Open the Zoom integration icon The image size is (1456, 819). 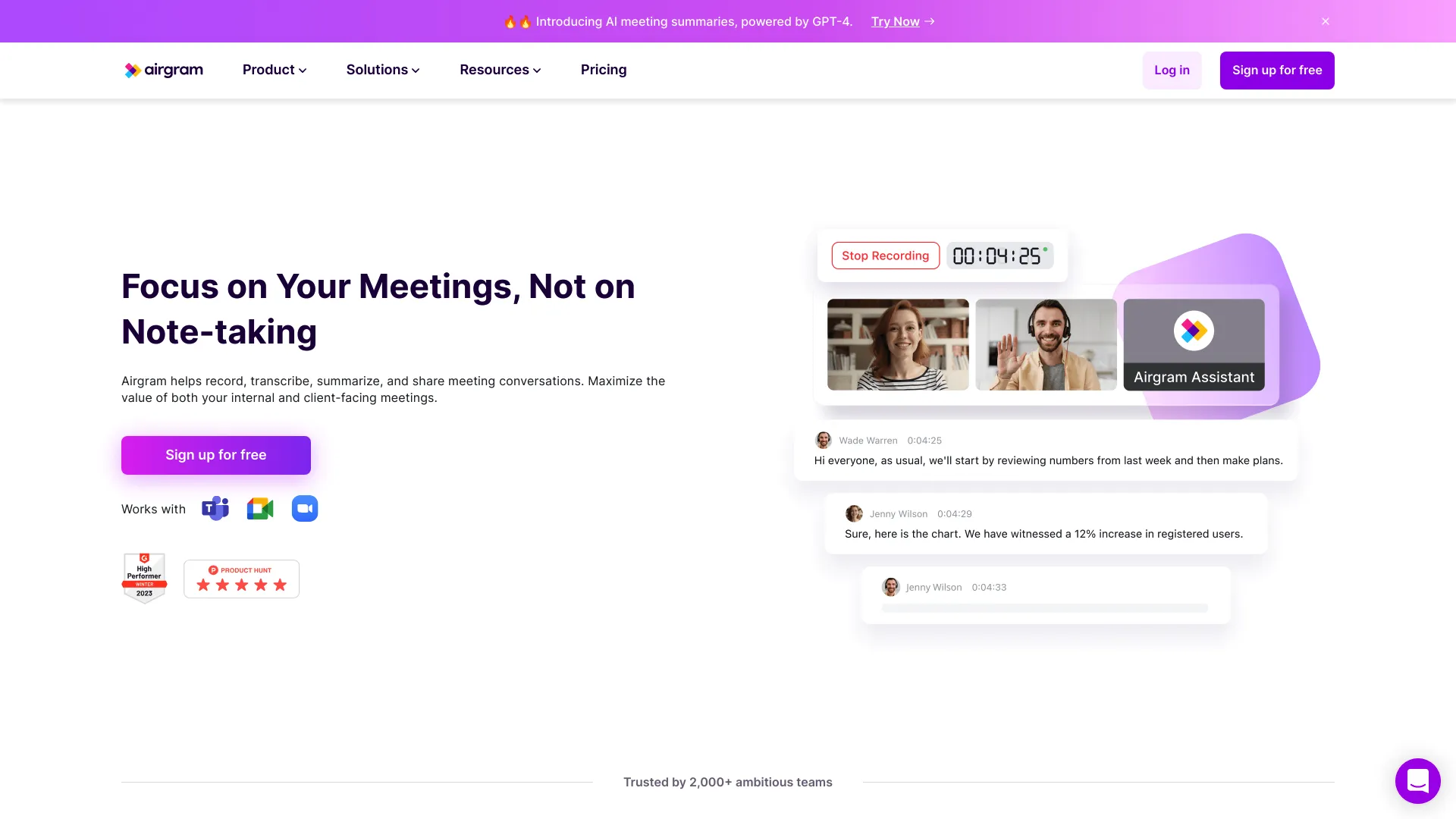pyautogui.click(x=305, y=509)
